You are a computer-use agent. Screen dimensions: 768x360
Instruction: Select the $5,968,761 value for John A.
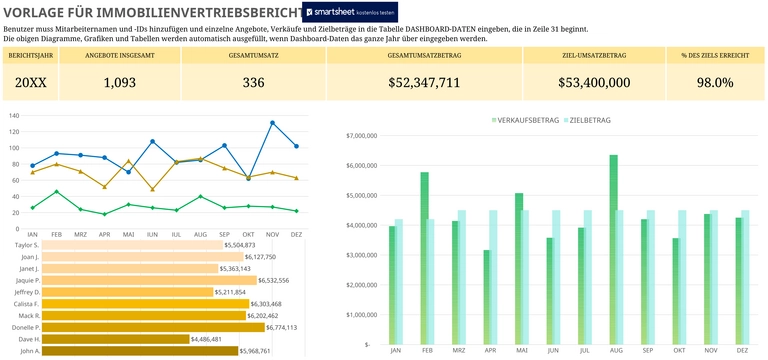(255, 351)
